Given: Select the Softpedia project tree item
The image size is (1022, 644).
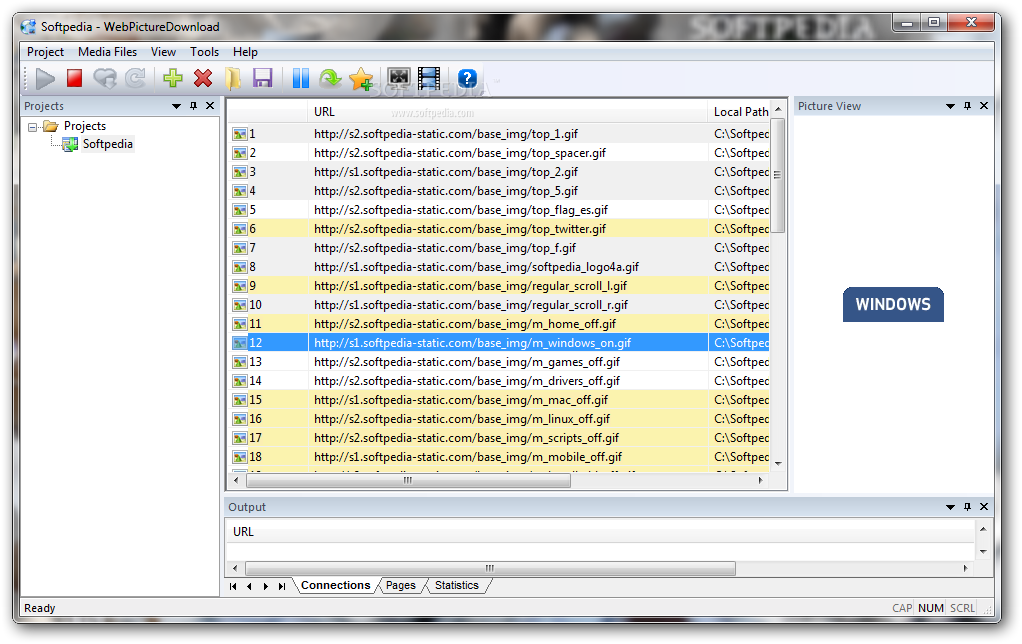Looking at the screenshot, I should pyautogui.click(x=108, y=144).
